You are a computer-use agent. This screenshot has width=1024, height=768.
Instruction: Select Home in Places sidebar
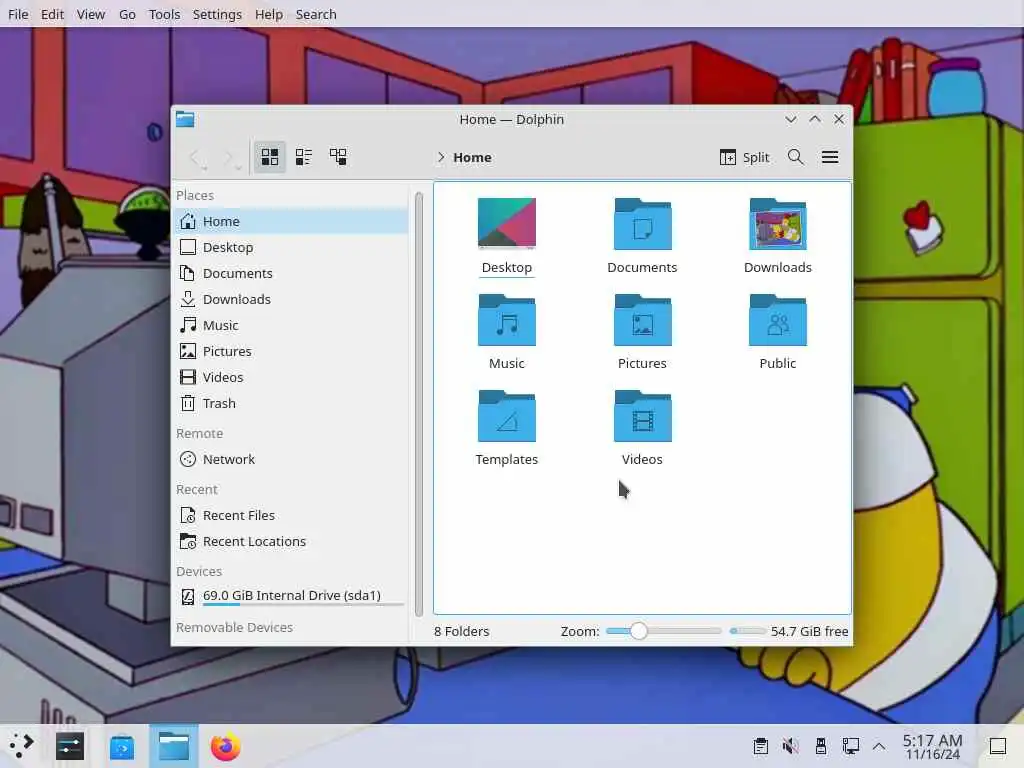(x=291, y=221)
